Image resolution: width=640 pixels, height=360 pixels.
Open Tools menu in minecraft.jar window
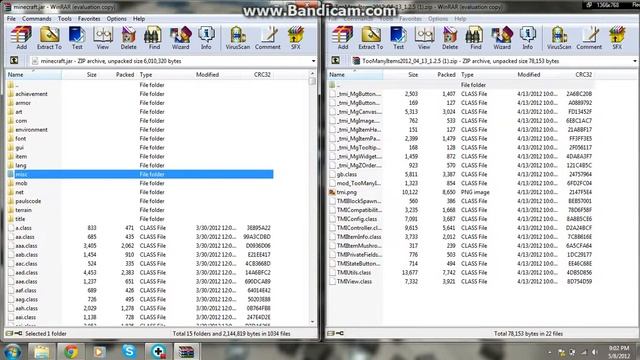pos(64,19)
